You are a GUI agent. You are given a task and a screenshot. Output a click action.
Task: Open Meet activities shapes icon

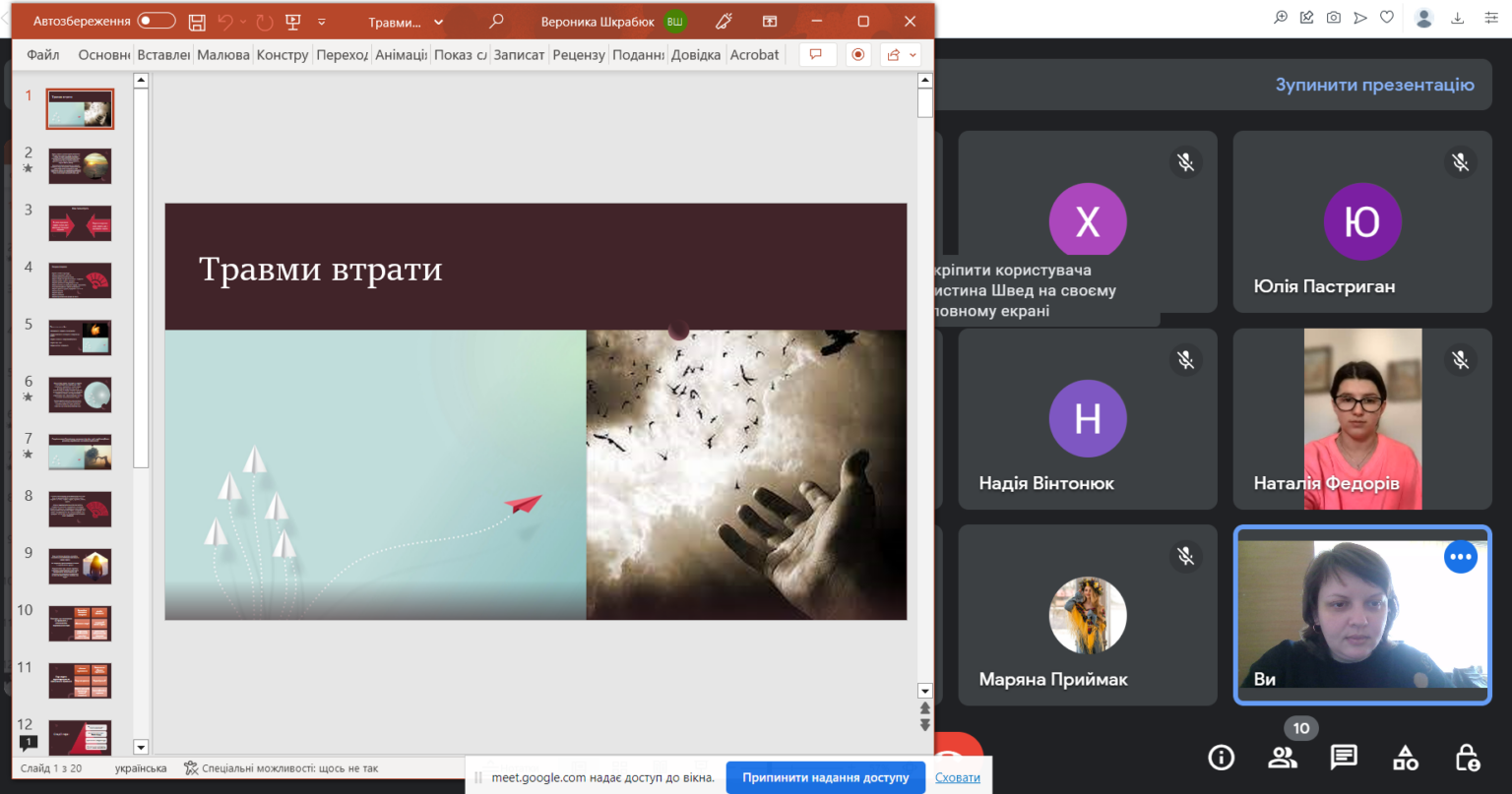(x=1406, y=757)
